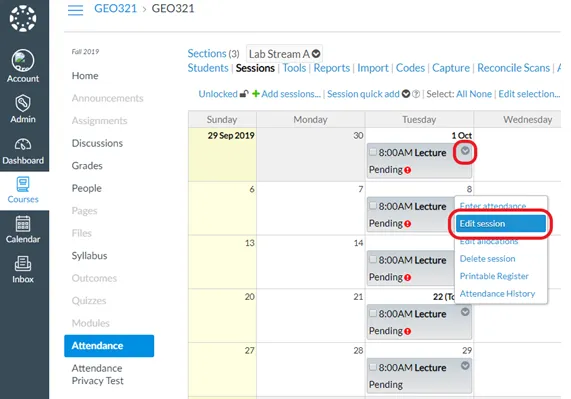
Task: Switch to the Capture tab
Action: [x=451, y=68]
